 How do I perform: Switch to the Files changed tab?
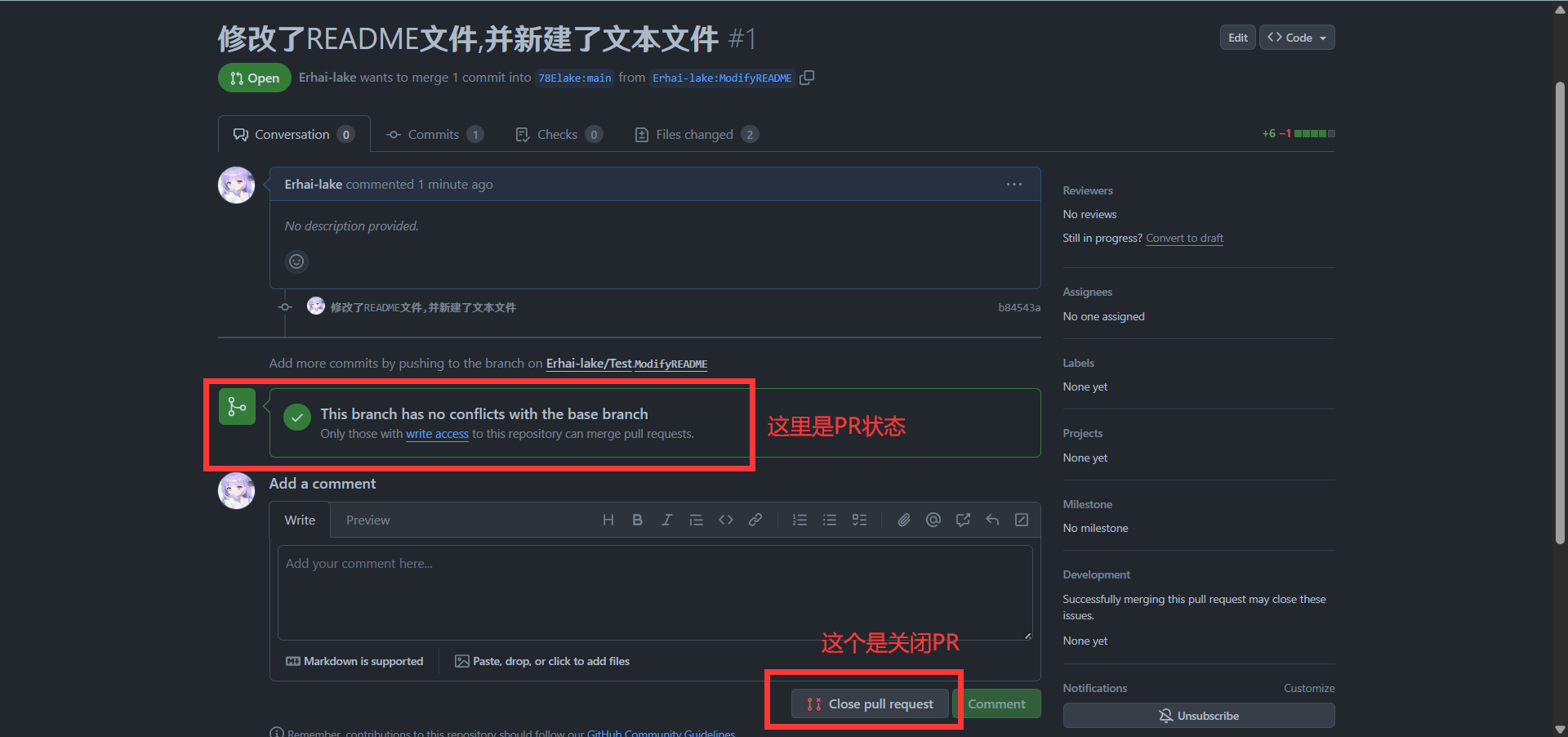pyautogui.click(x=696, y=135)
